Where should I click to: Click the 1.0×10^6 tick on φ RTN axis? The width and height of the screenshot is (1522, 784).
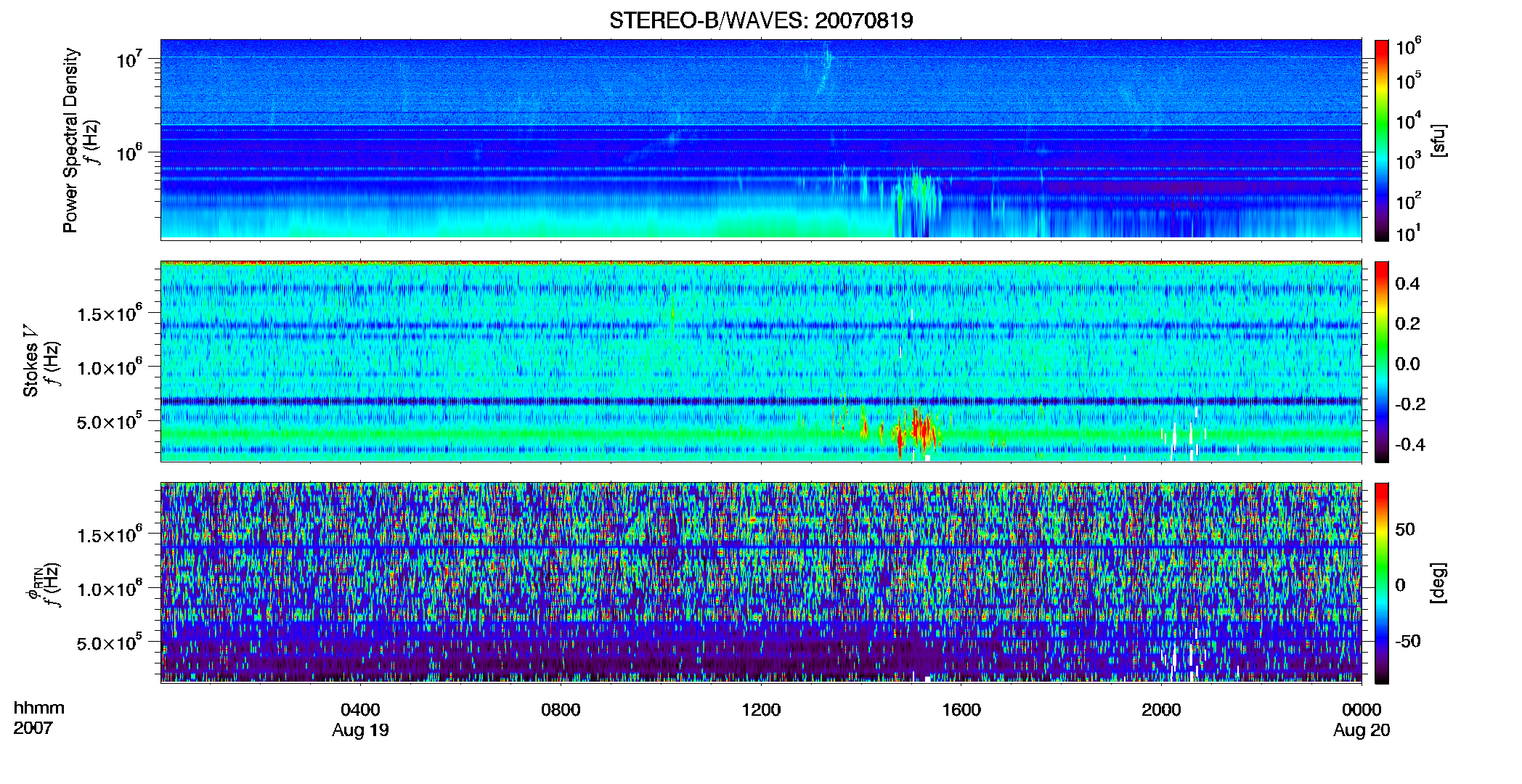[109, 589]
